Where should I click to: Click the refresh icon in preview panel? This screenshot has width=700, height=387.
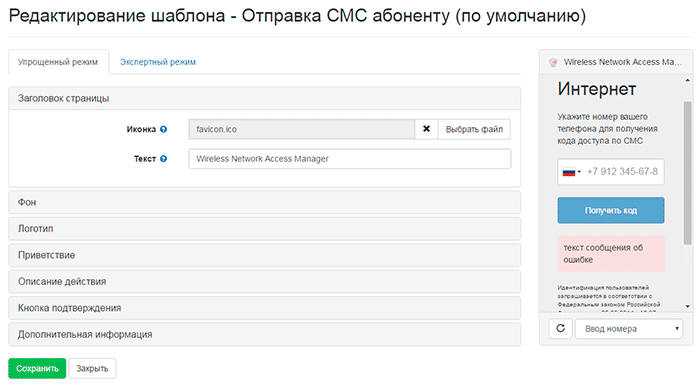coord(561,329)
